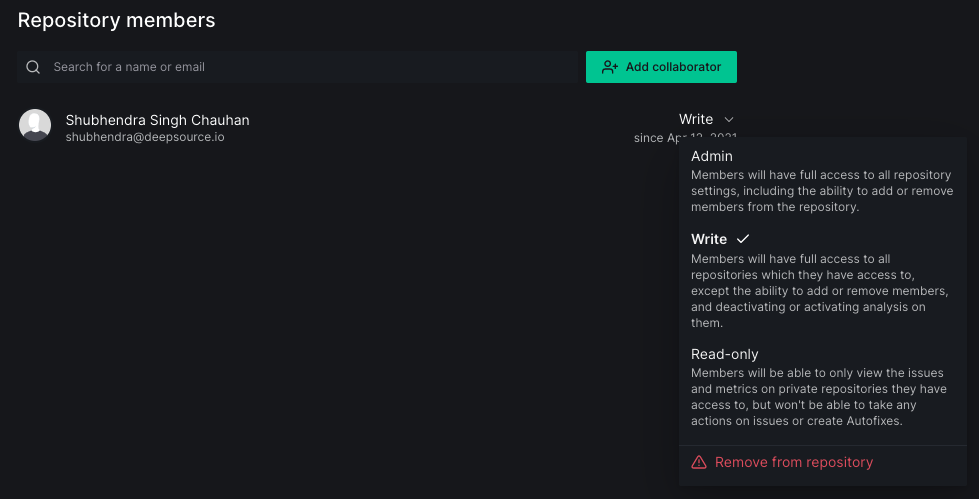Click the warning triangle icon beside Remove
Screen dimensions: 979x499
click(x=699, y=462)
